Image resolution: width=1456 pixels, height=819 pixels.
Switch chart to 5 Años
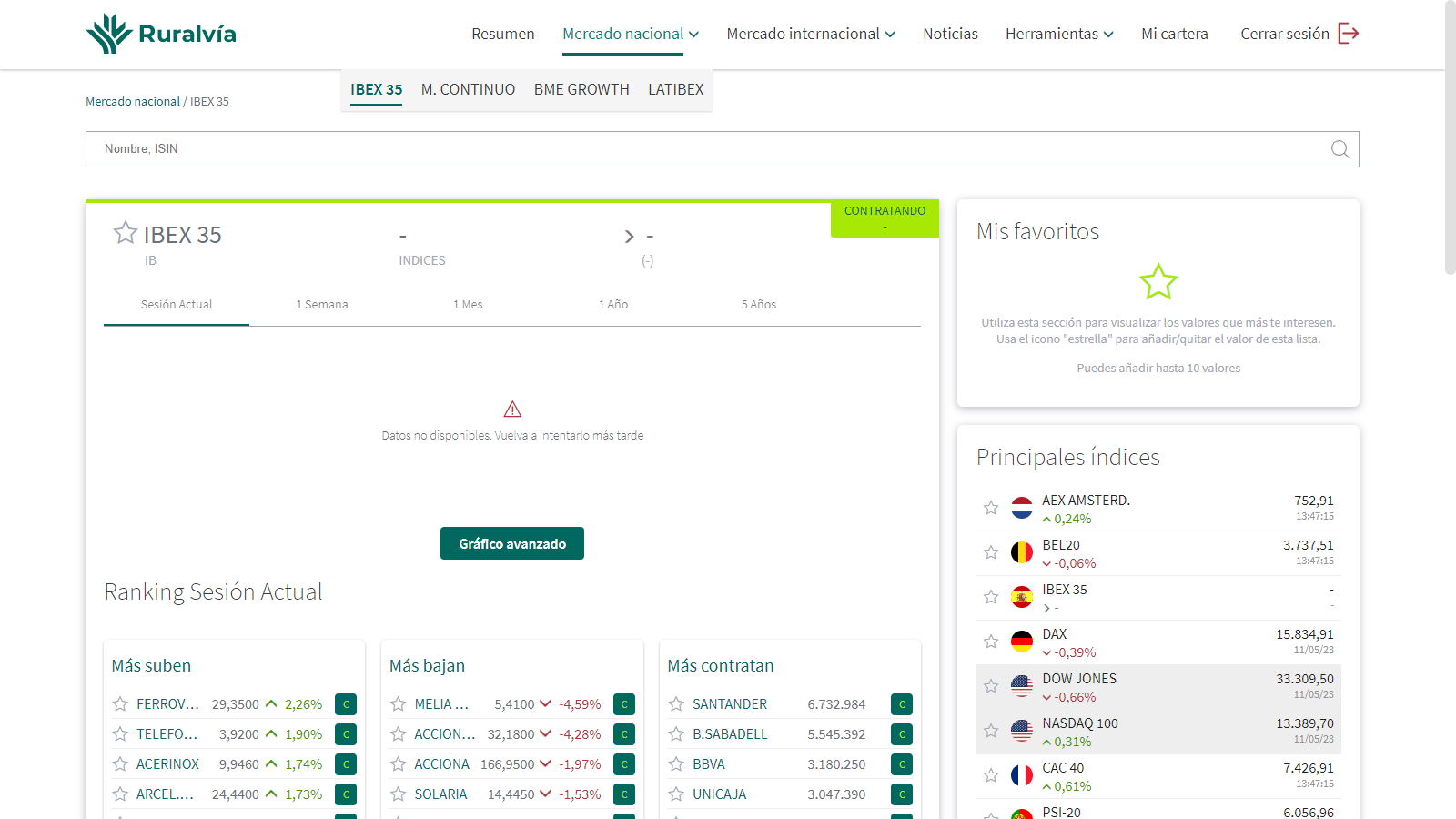click(x=759, y=305)
